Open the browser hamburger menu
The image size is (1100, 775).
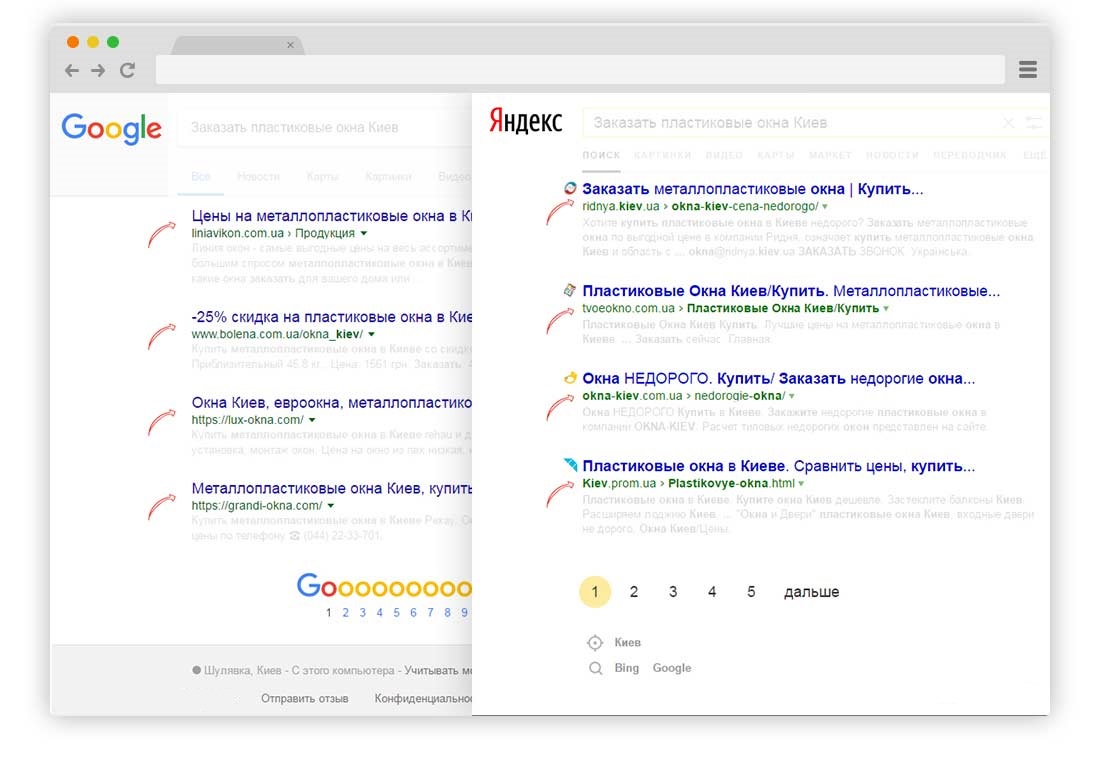point(1028,69)
